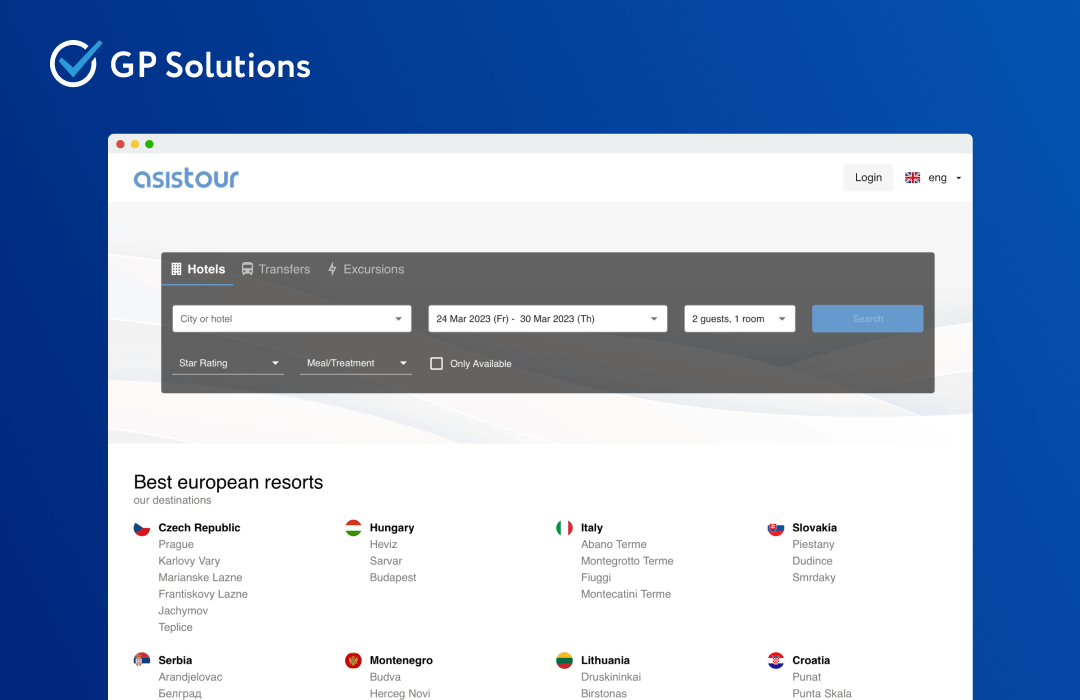Click the Czech Republic flag icon

[142, 528]
